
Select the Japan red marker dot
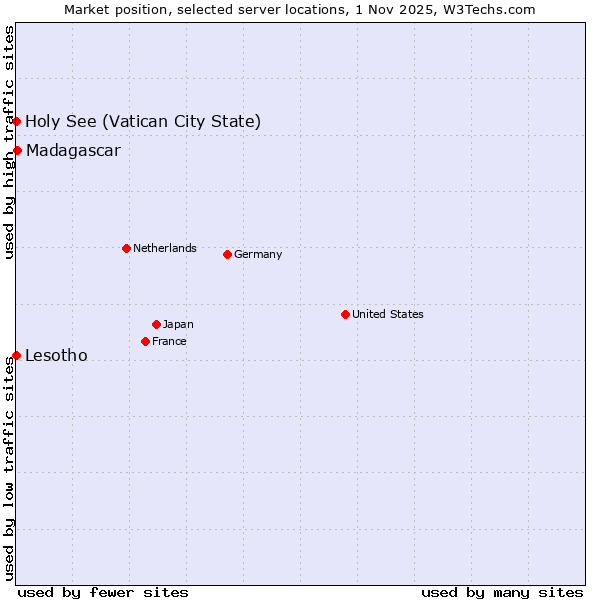(x=156, y=324)
